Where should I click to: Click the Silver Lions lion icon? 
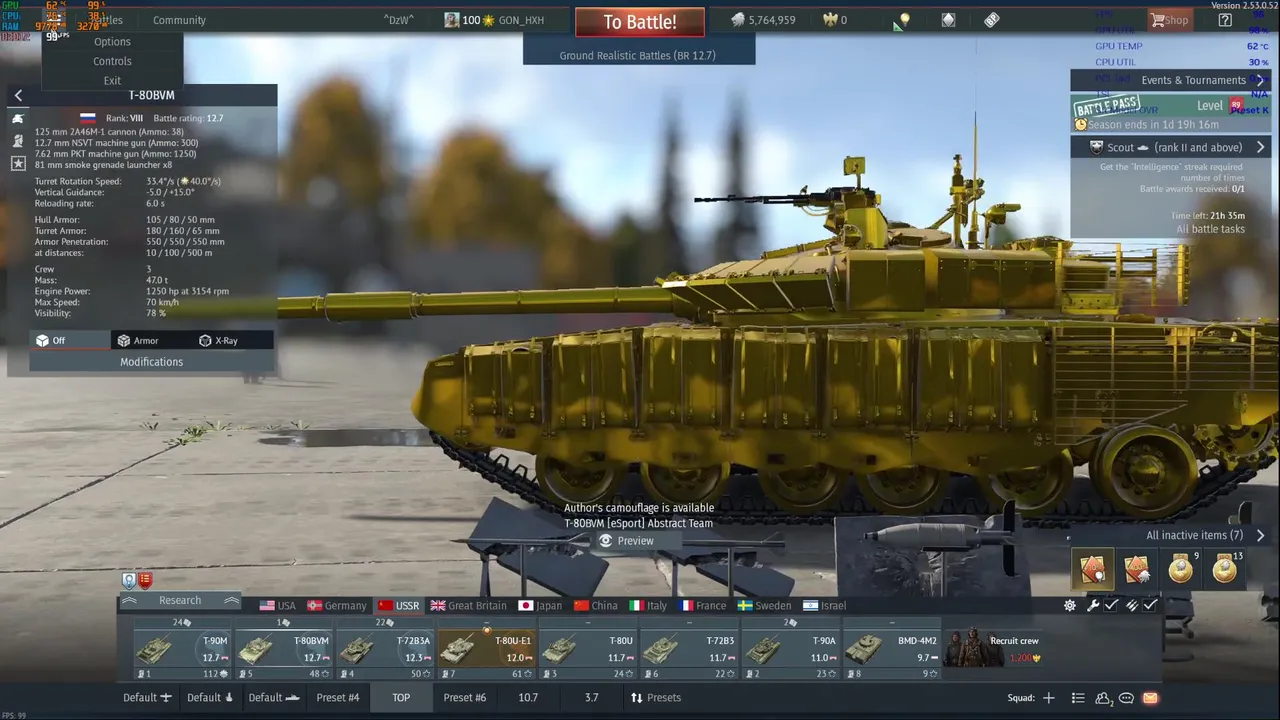[738, 20]
